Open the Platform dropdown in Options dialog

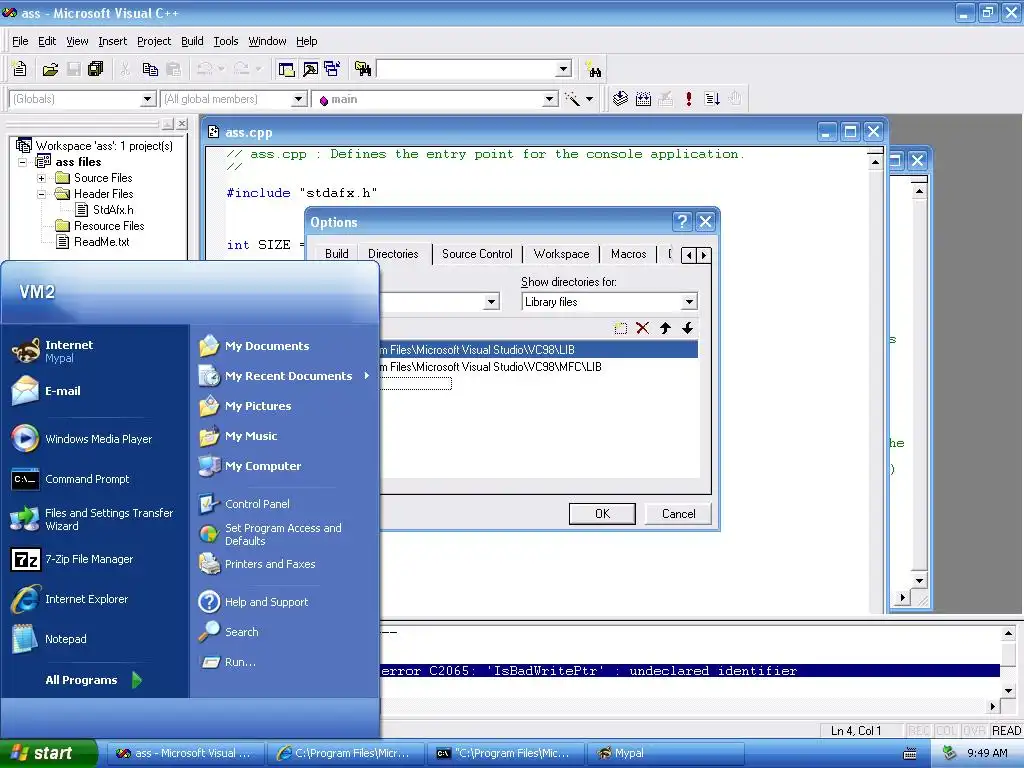click(492, 302)
